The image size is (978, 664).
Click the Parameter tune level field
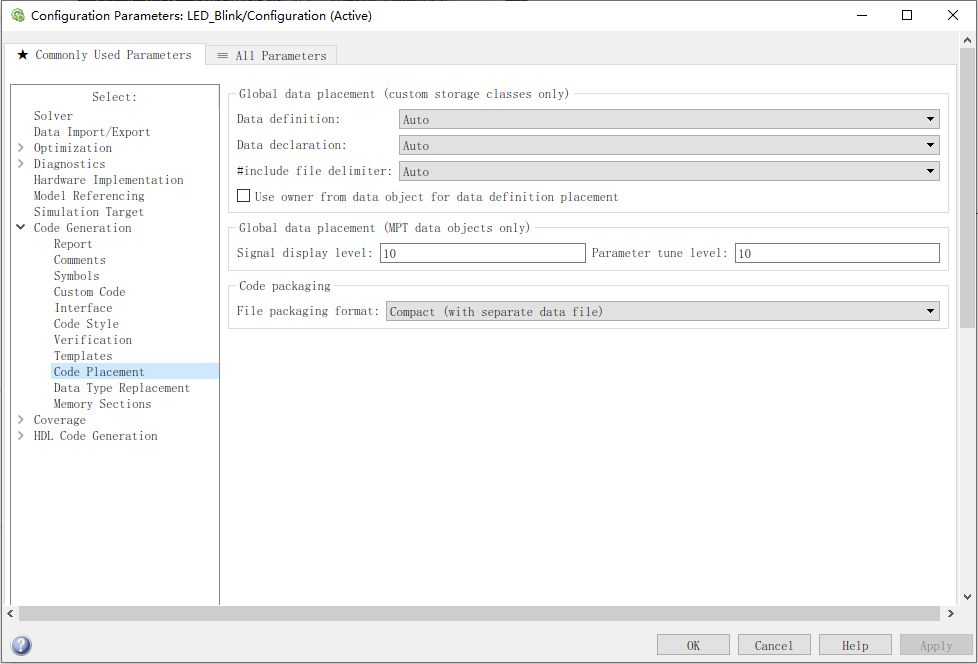(x=837, y=253)
